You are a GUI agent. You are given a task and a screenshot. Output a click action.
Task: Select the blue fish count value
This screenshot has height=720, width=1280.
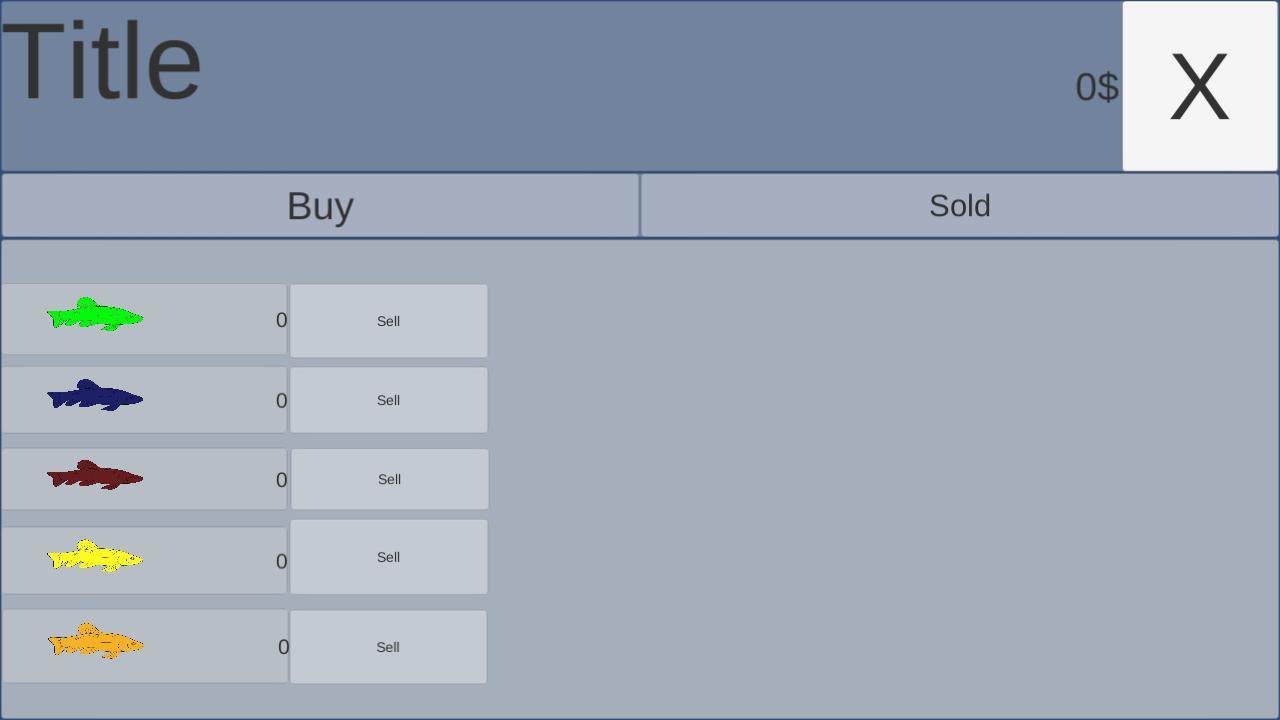tap(282, 401)
